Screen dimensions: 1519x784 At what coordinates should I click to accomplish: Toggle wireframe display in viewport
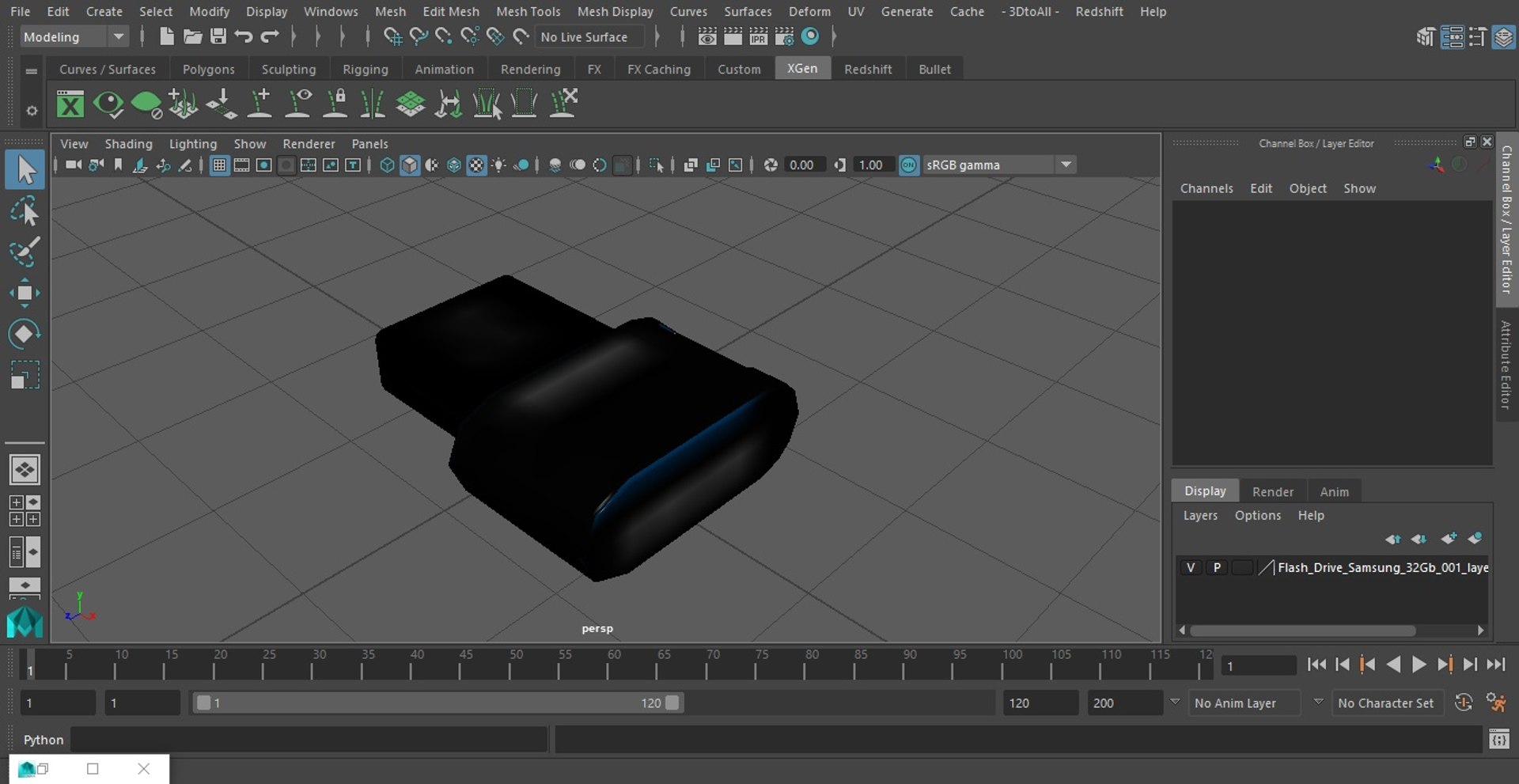(x=387, y=165)
